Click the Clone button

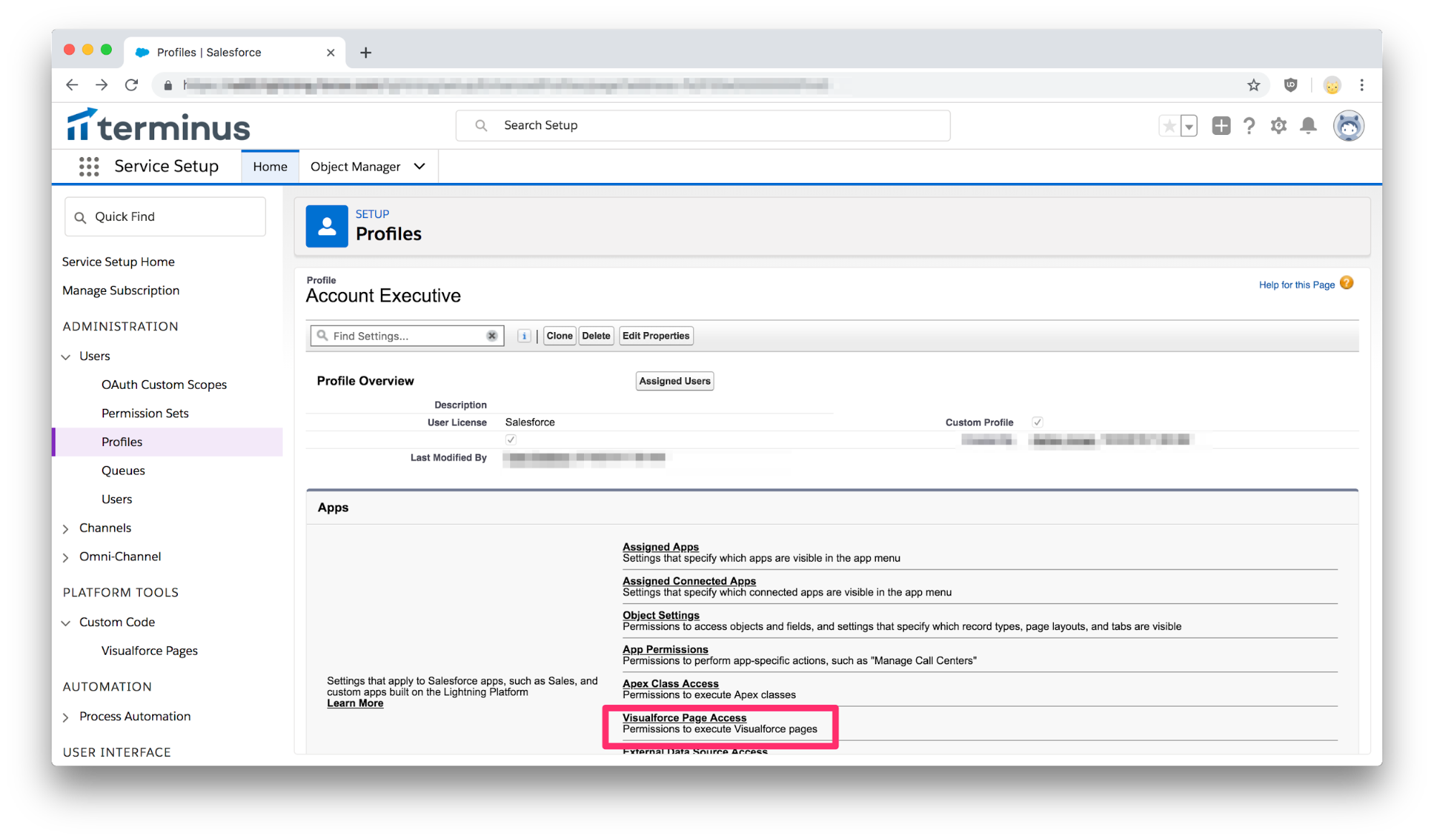560,336
